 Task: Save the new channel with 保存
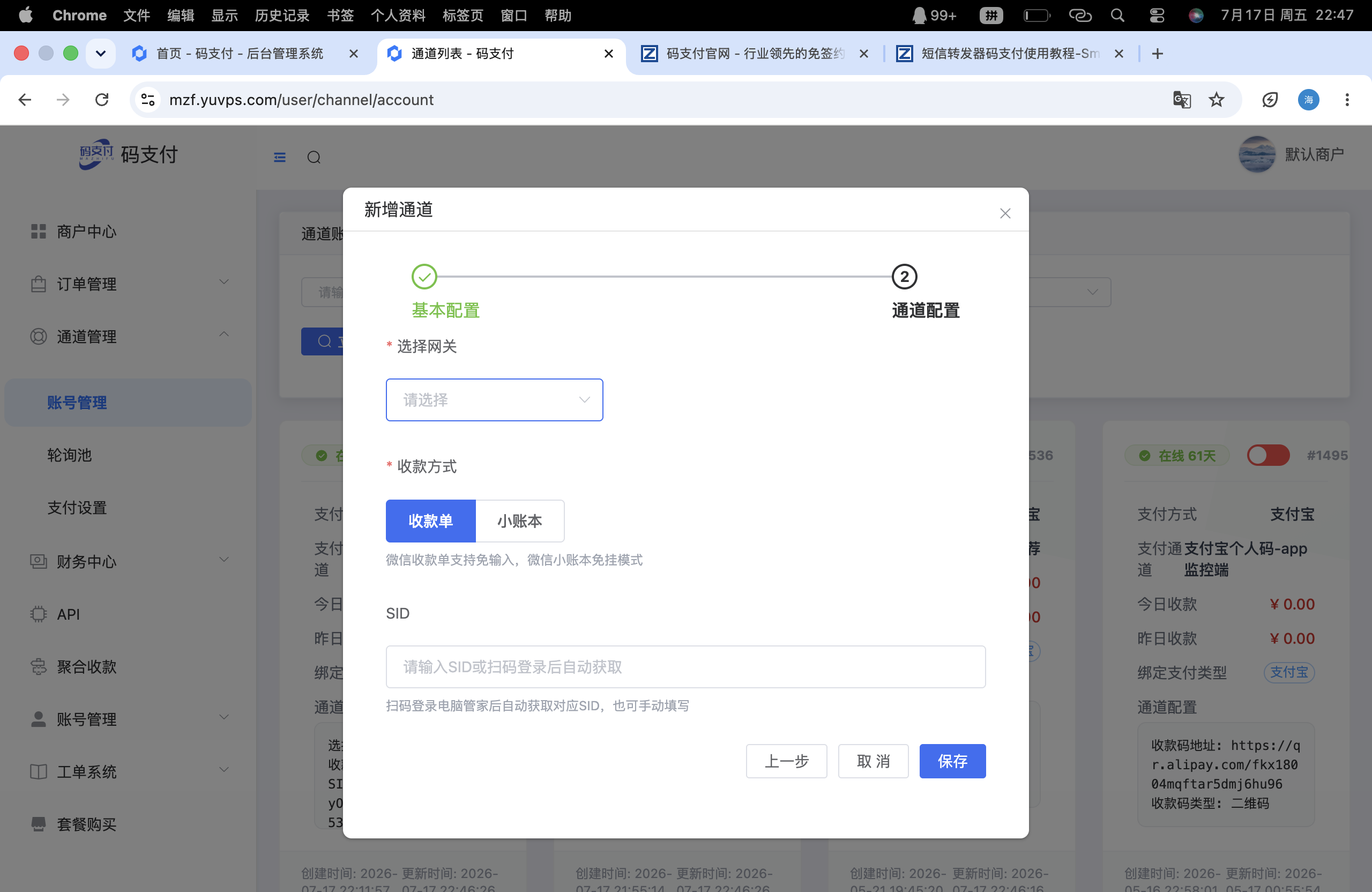[952, 761]
